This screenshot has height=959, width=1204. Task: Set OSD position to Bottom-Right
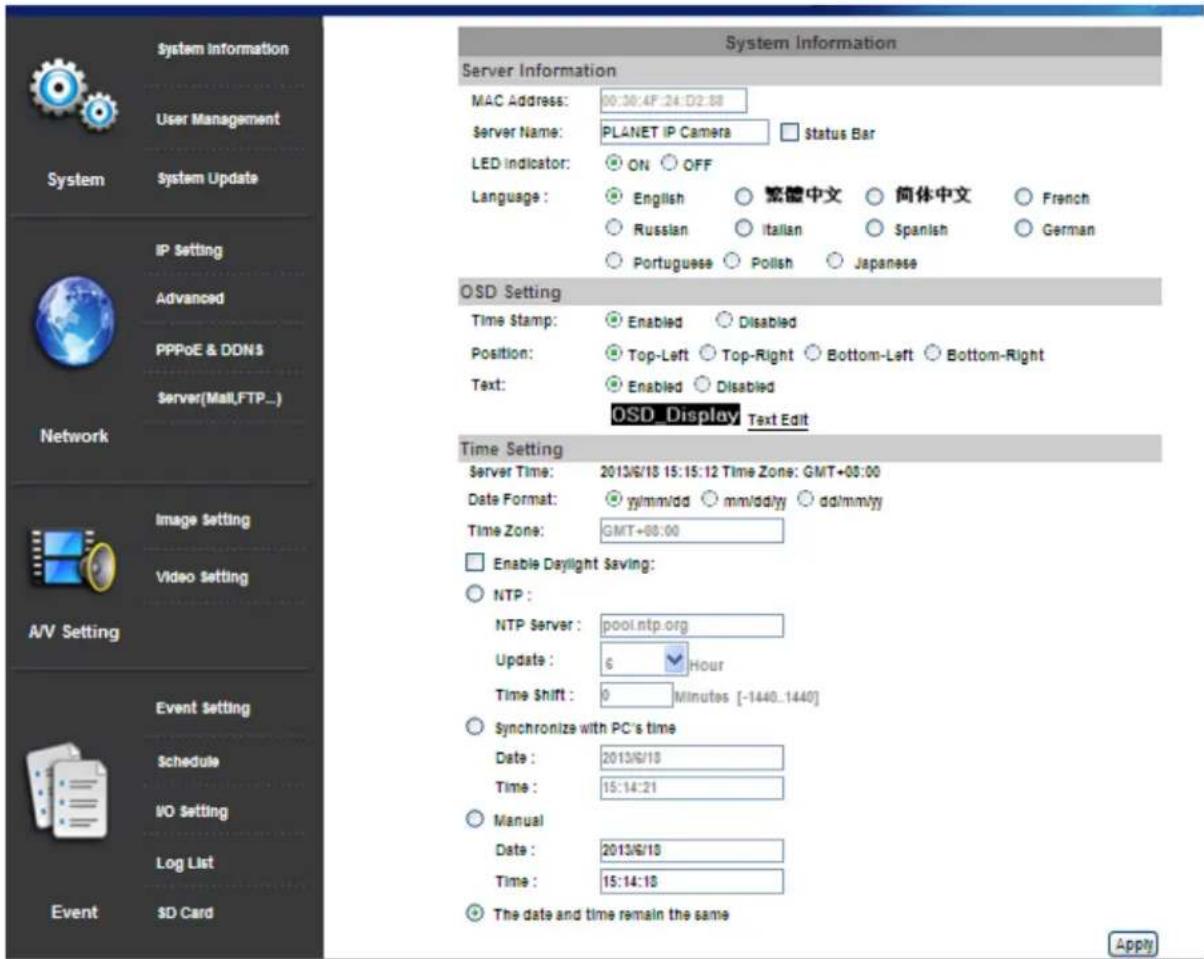(931, 354)
